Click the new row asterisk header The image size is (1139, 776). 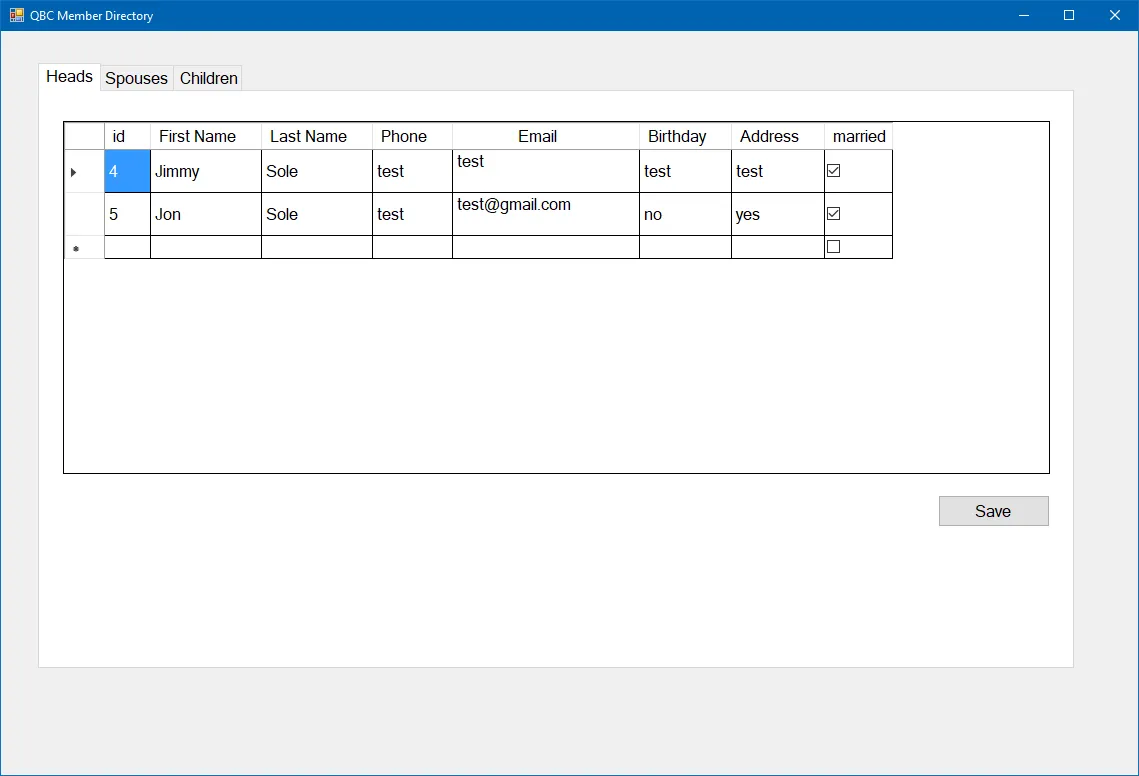84,247
